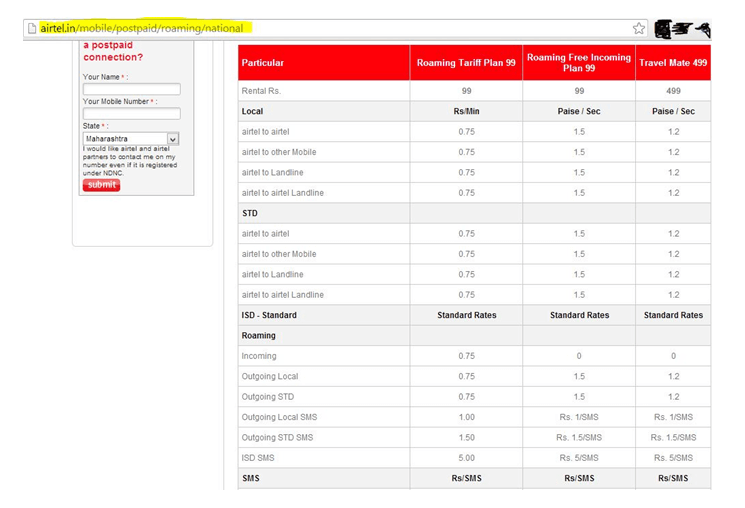Click the Outgoing Local SMS row label
This screenshot has height=508, width=745.
pos(279,417)
